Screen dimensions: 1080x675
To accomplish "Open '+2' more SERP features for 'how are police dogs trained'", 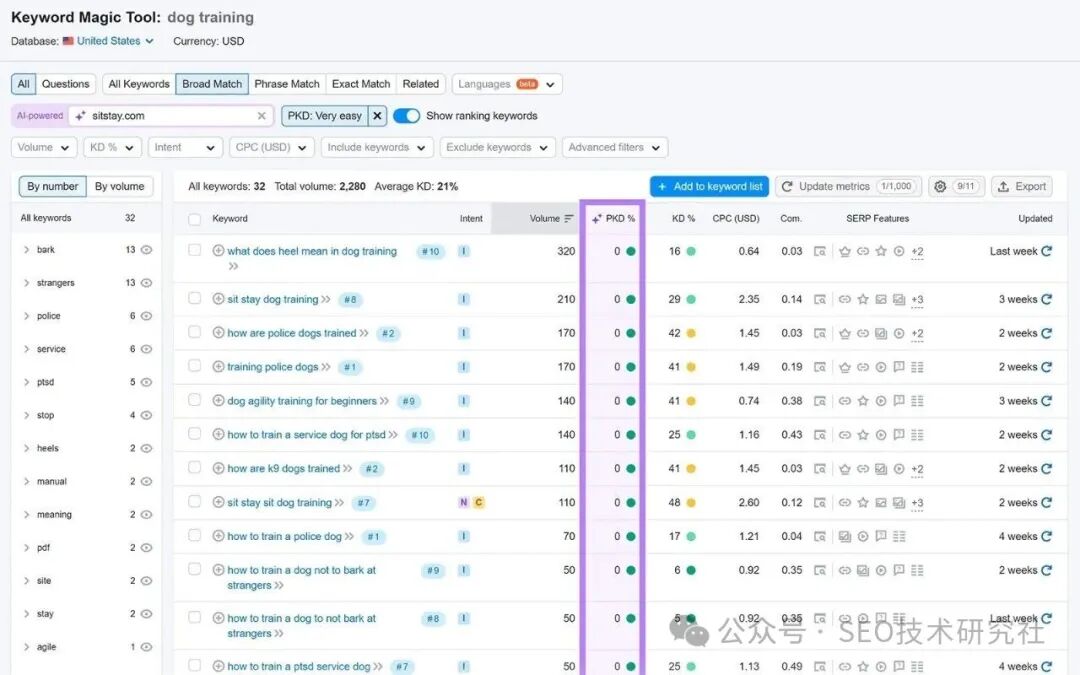I will 917,333.
